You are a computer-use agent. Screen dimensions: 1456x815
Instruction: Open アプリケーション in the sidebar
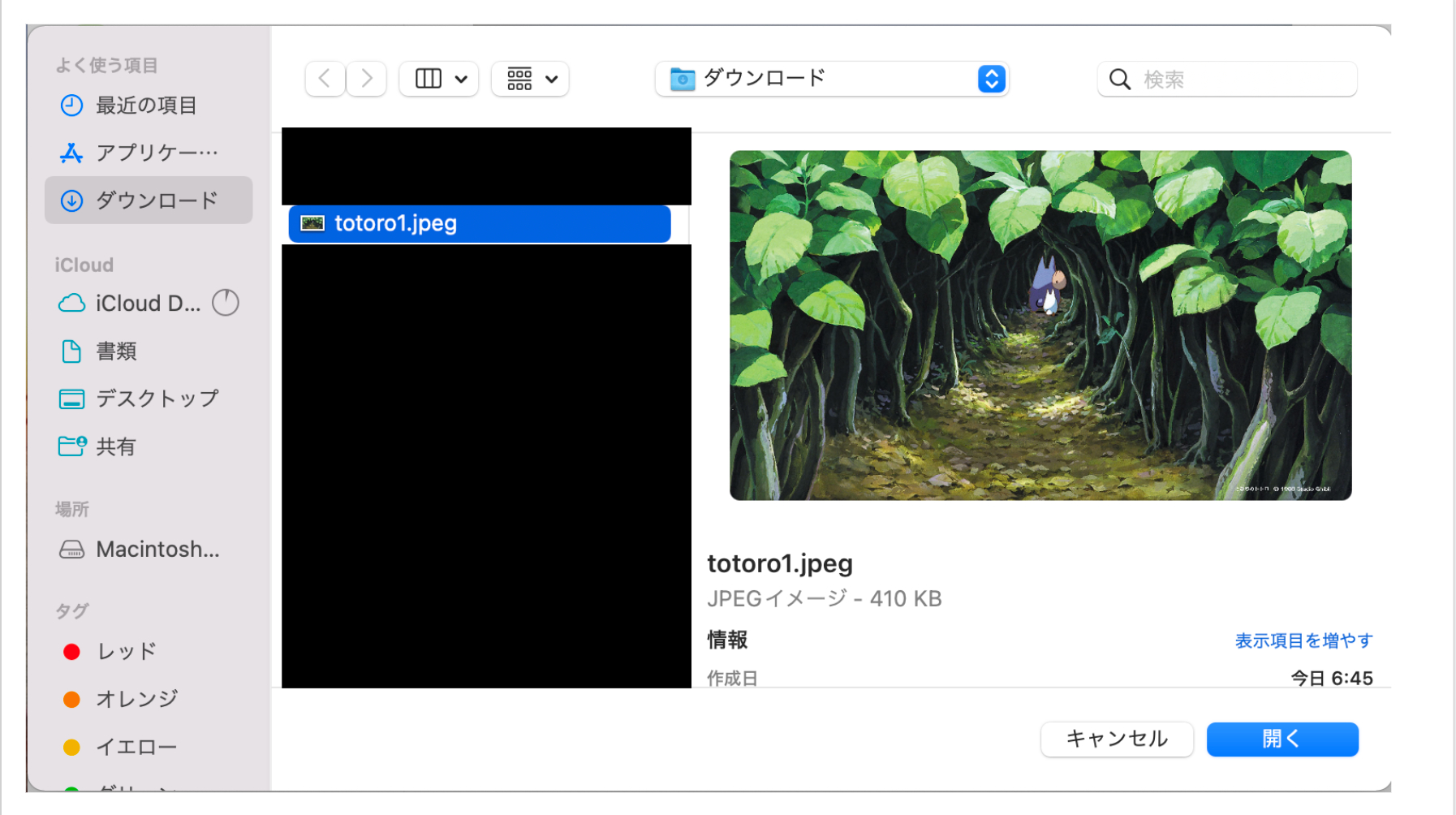[x=149, y=153]
